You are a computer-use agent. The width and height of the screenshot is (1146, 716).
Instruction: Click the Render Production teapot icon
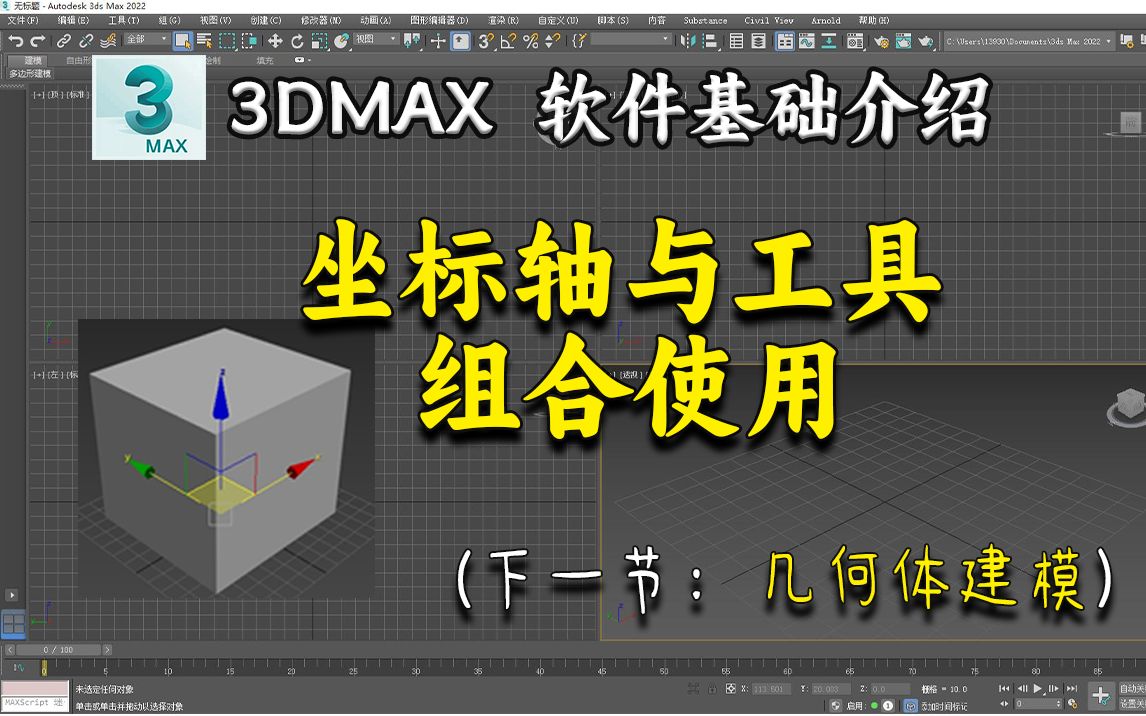pyautogui.click(x=925, y=40)
